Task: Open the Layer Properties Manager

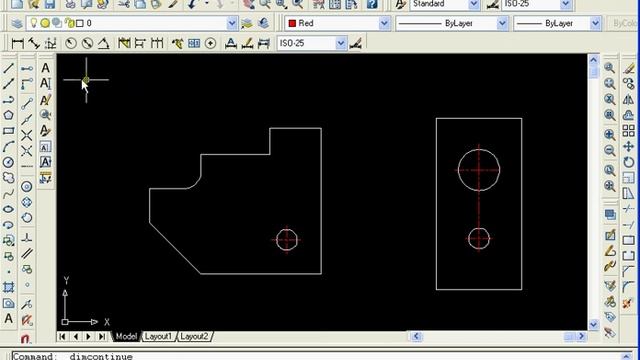Action: point(17,23)
